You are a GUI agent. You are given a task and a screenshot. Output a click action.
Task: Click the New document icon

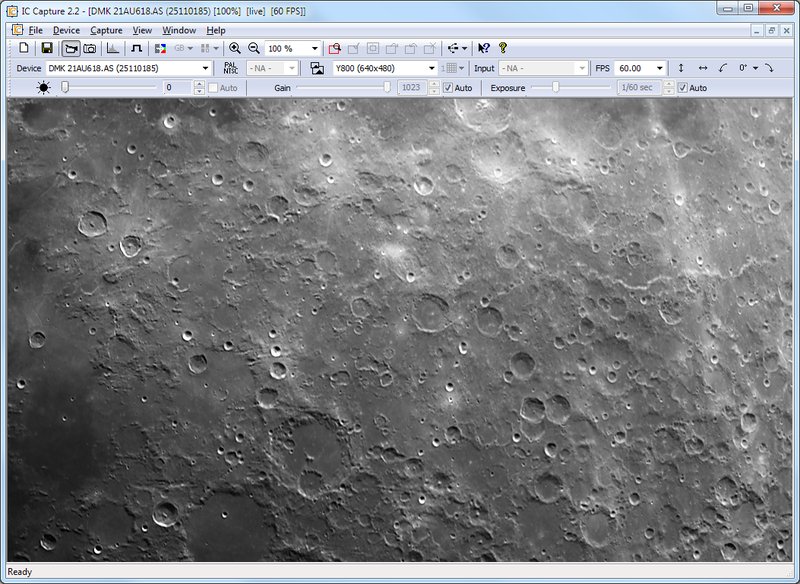[x=24, y=48]
